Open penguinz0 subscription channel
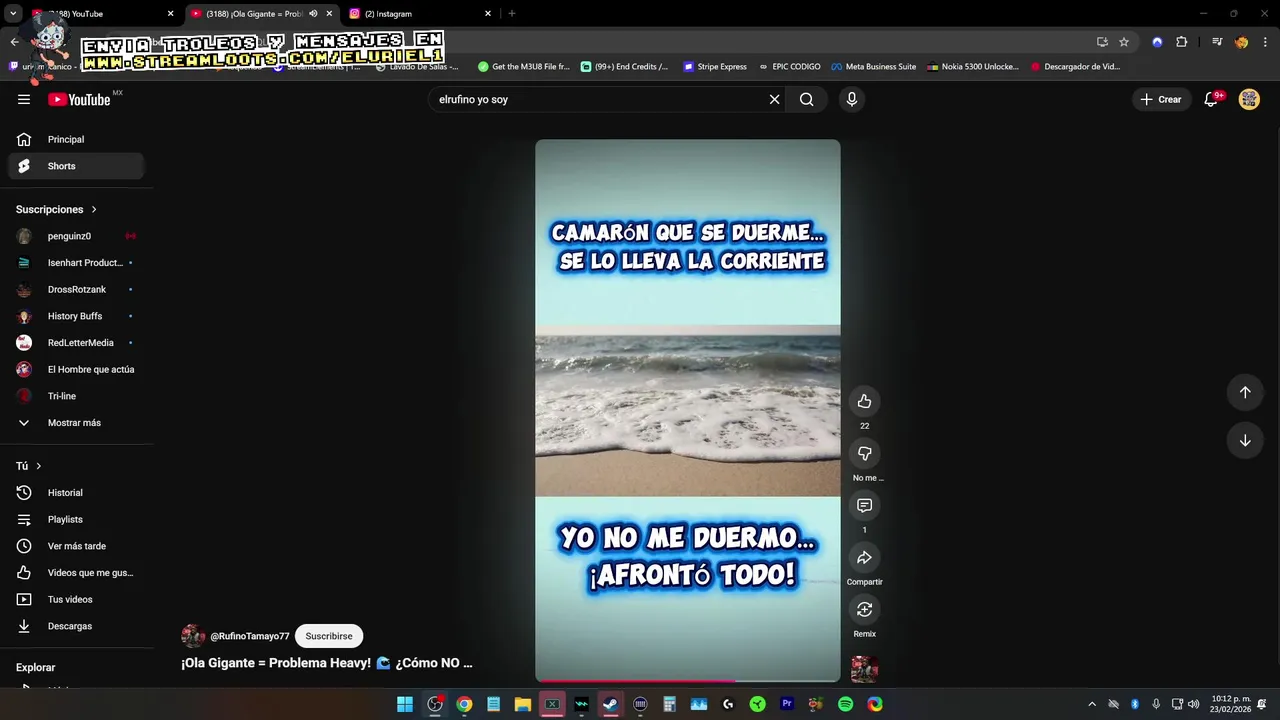 (76, 236)
